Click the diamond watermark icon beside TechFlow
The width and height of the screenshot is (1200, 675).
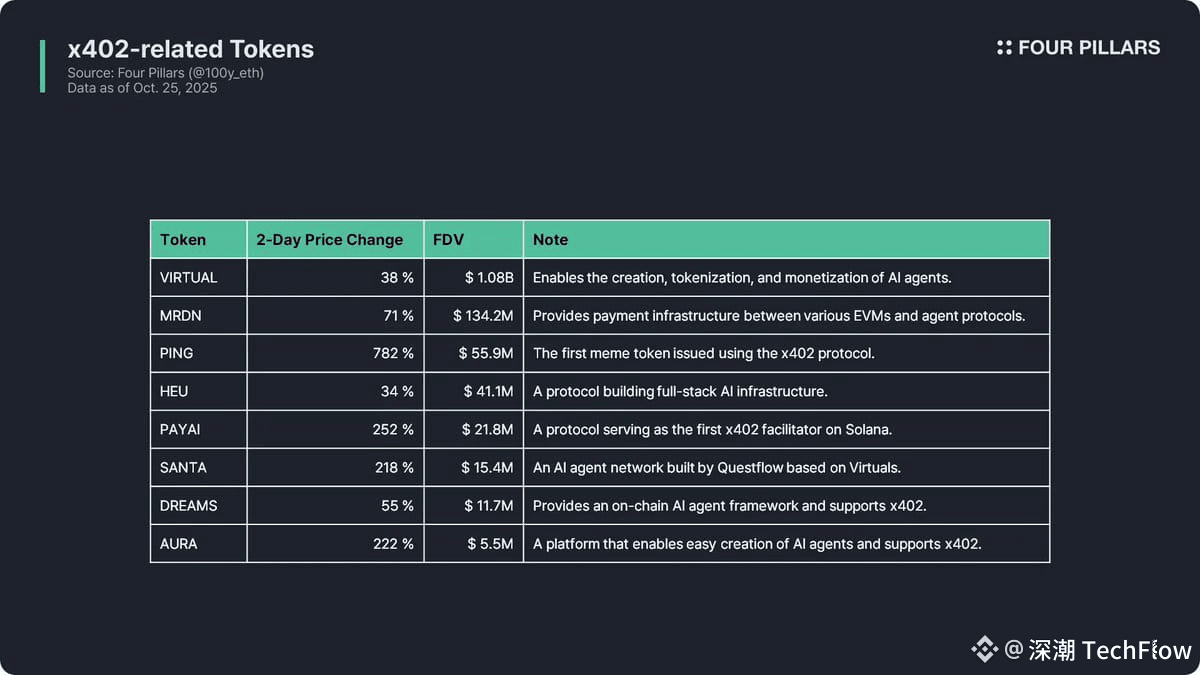[985, 650]
